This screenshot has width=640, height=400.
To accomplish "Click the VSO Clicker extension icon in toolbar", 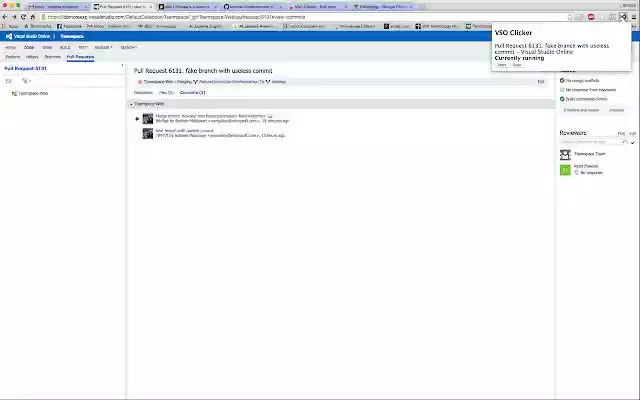I will [x=623, y=17].
